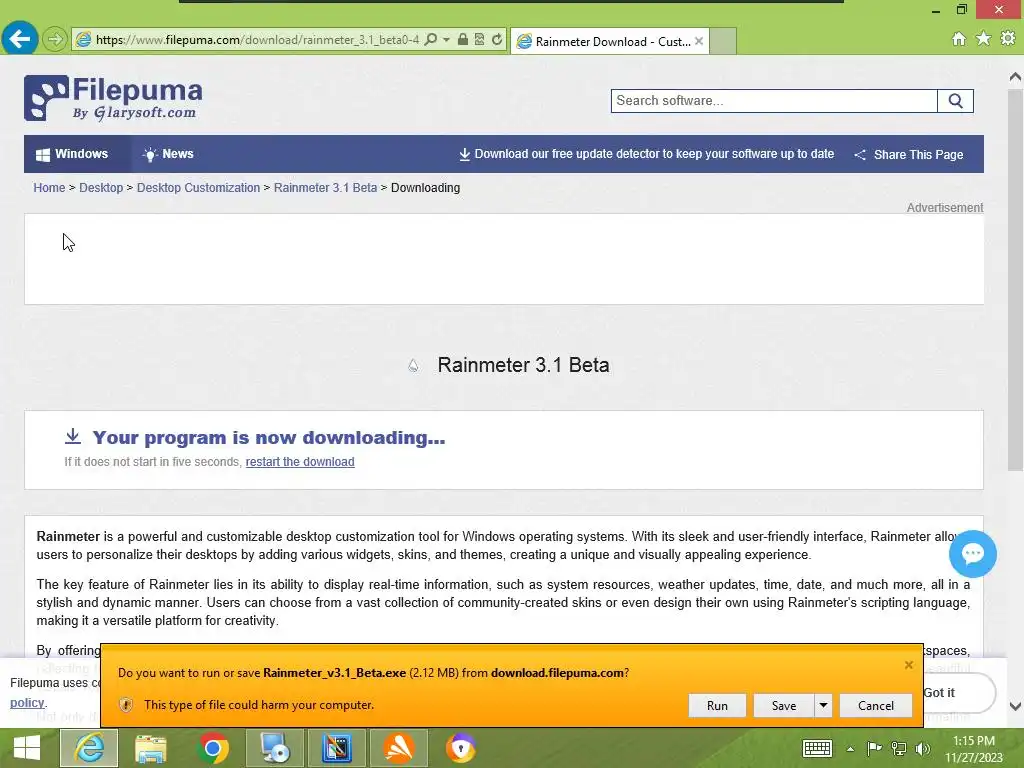Open a new blank tab
The height and width of the screenshot is (768, 1024).
[723, 41]
